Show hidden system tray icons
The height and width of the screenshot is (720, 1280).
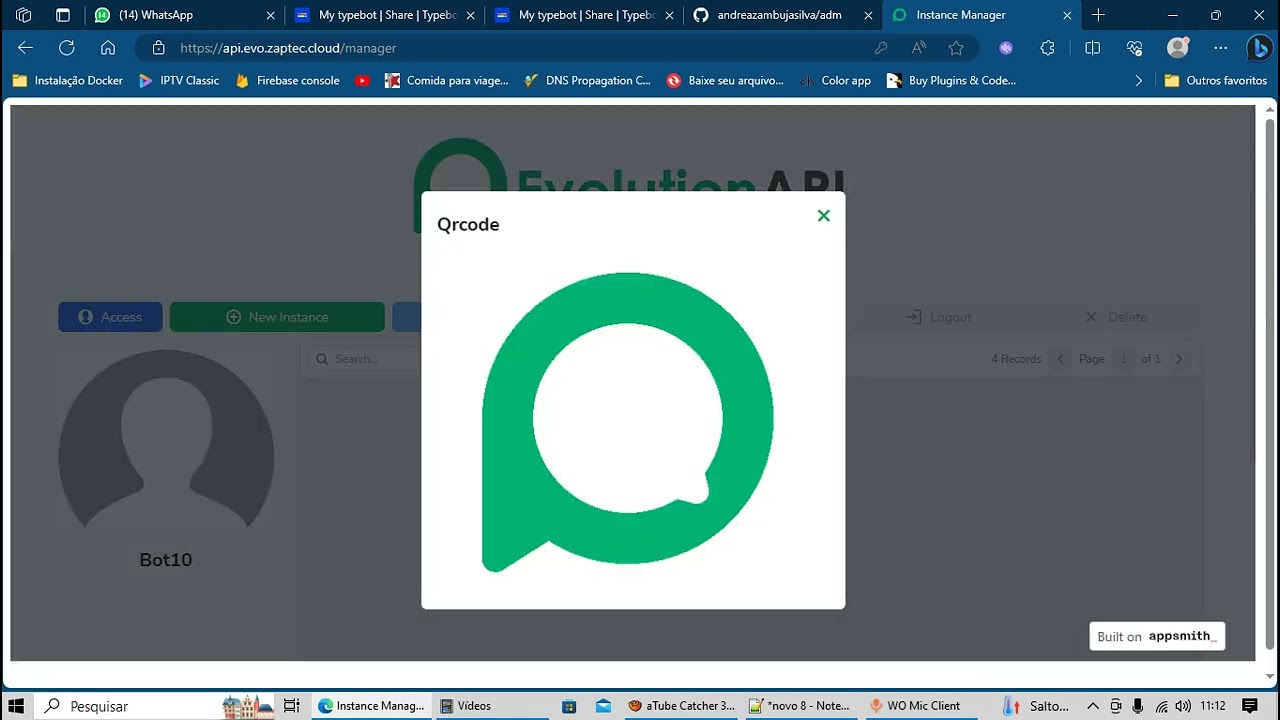click(1093, 706)
